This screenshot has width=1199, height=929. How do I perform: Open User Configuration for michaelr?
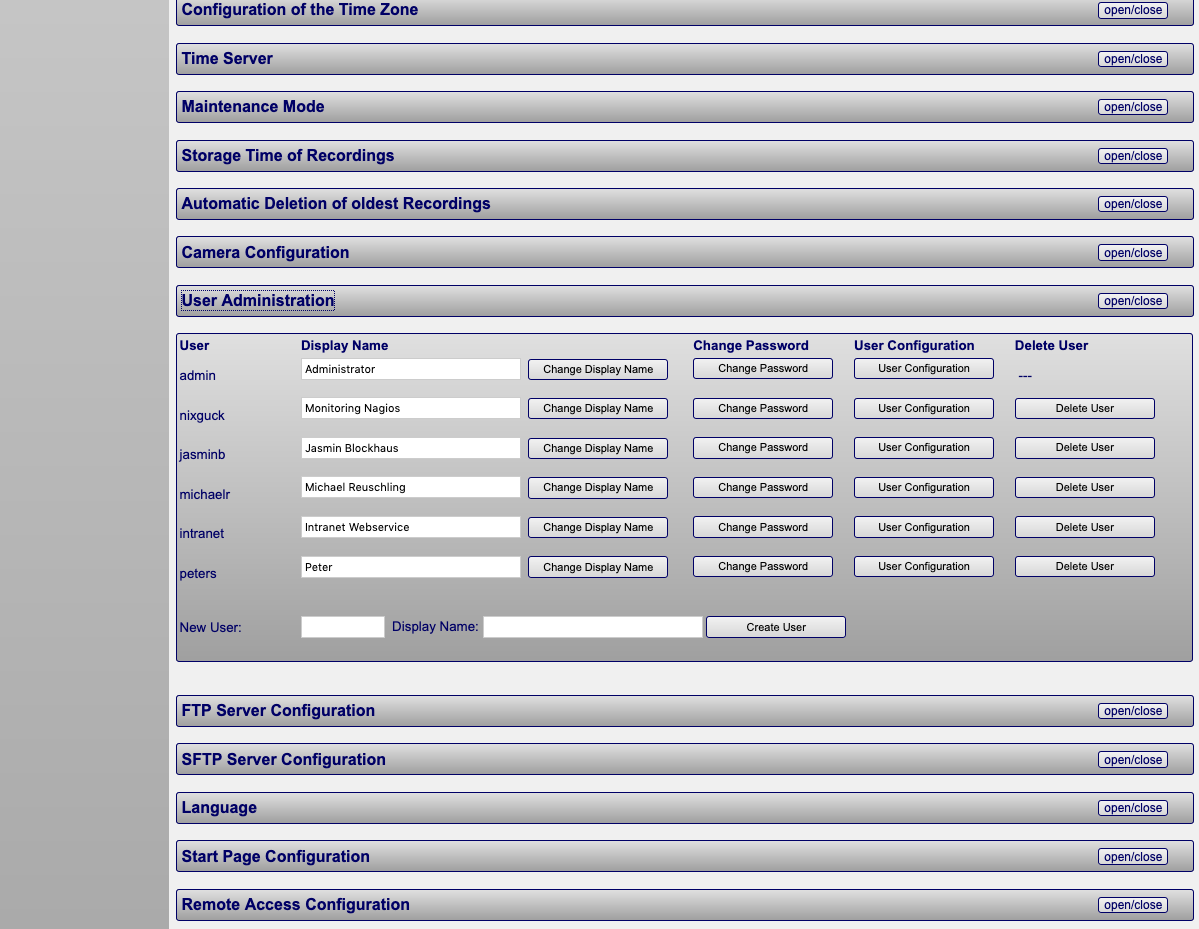(924, 487)
